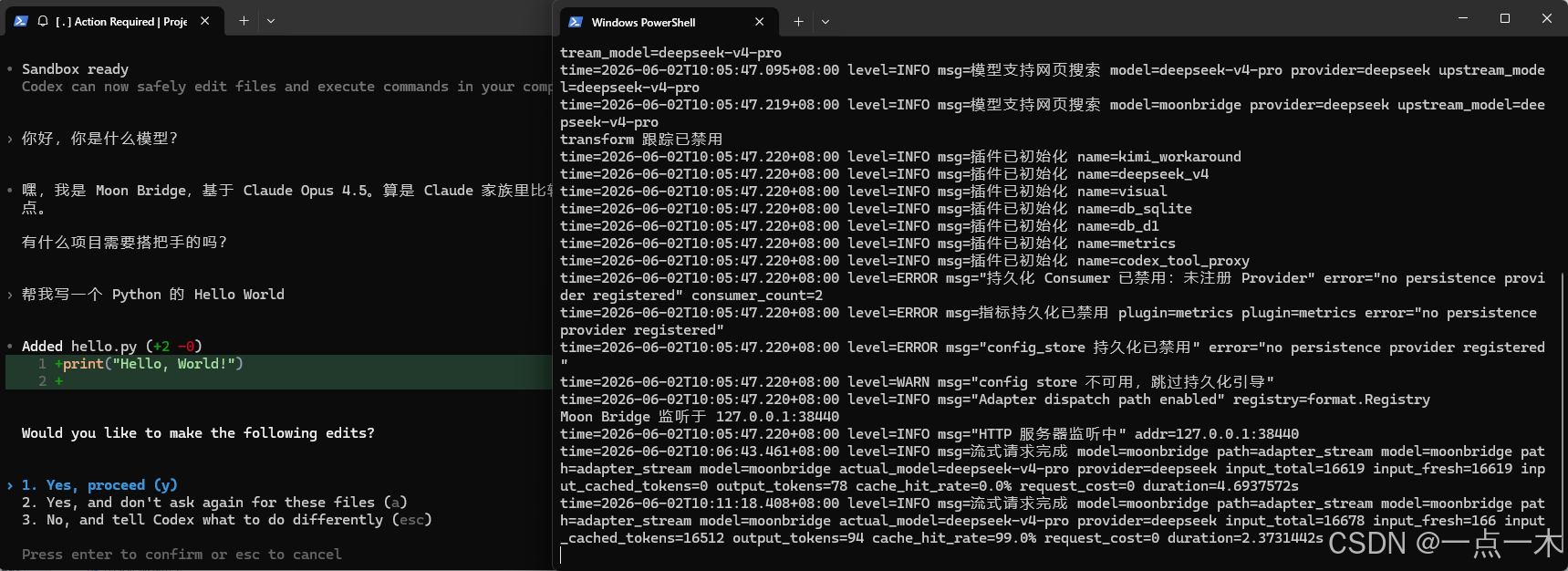Maximize the Windows PowerShell window
This screenshot has width=1568, height=571.
1505,18
